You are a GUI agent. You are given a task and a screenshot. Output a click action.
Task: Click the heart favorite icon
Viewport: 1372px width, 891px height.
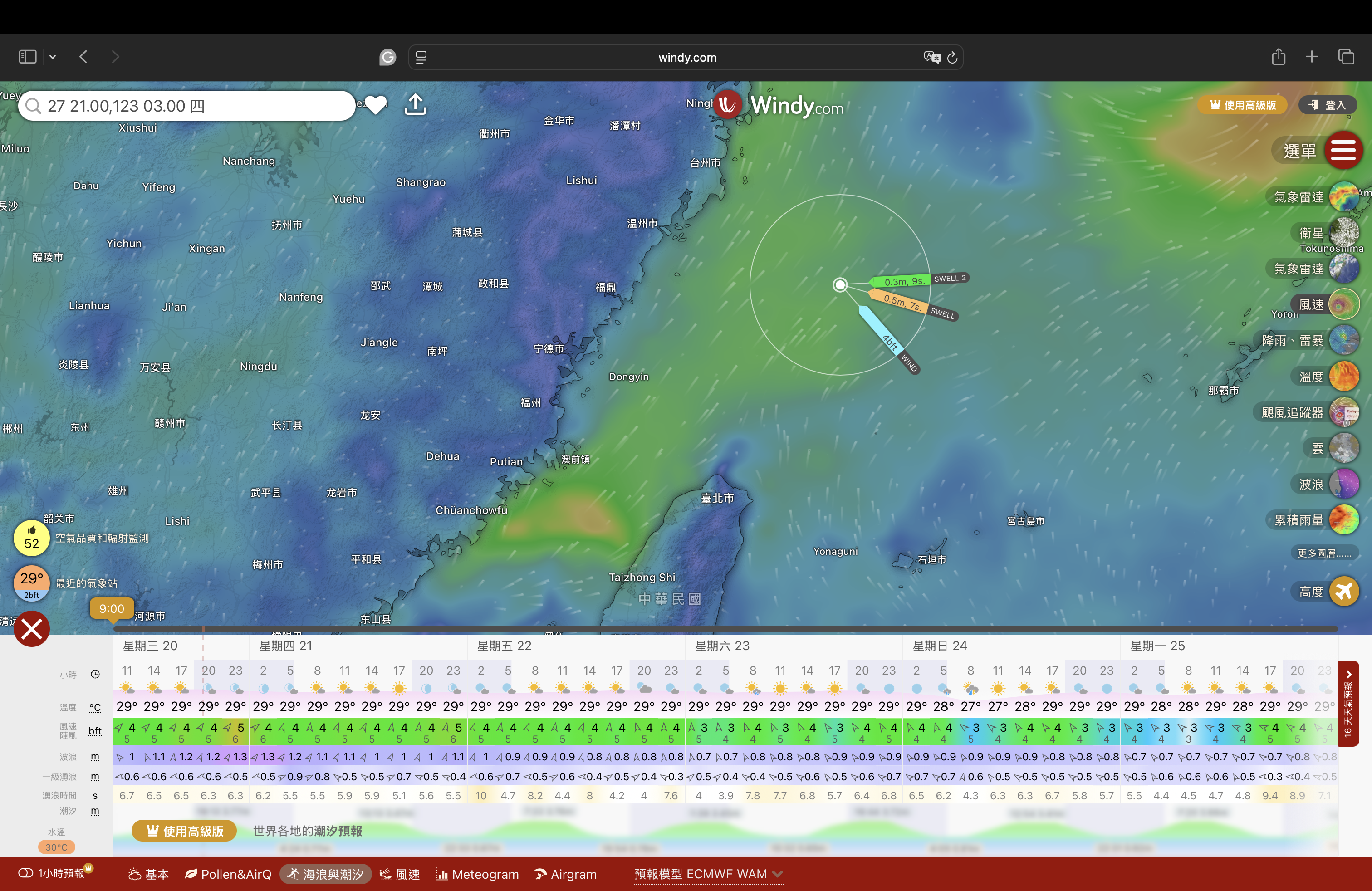click(x=375, y=105)
